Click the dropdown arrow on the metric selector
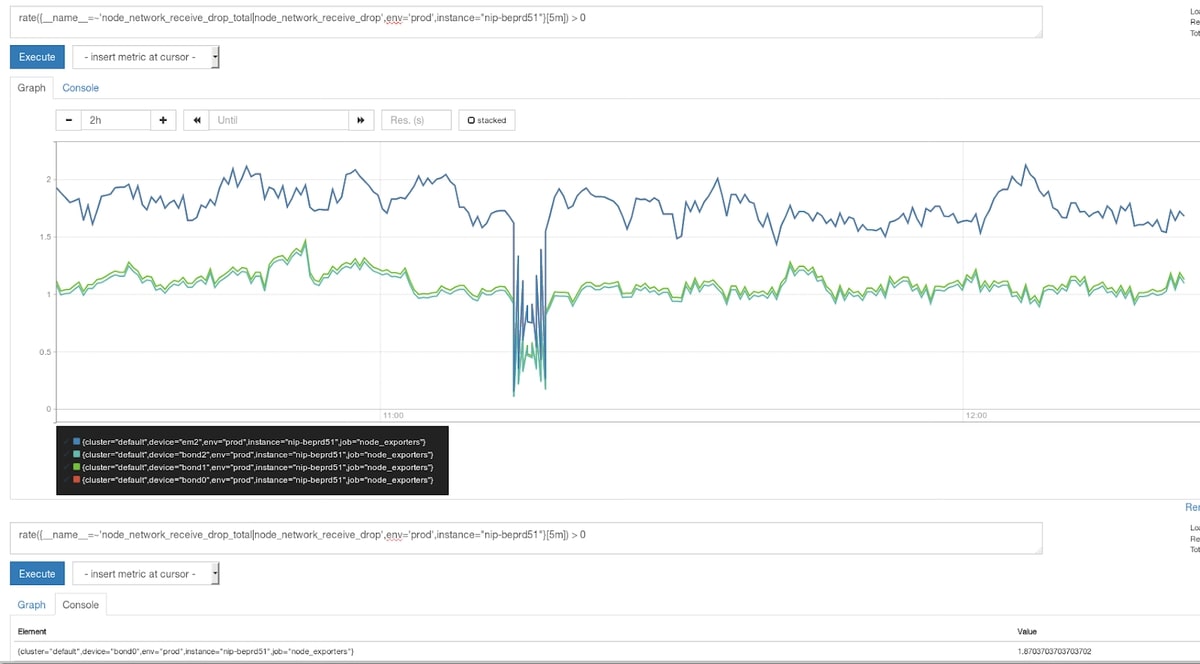 (x=214, y=57)
